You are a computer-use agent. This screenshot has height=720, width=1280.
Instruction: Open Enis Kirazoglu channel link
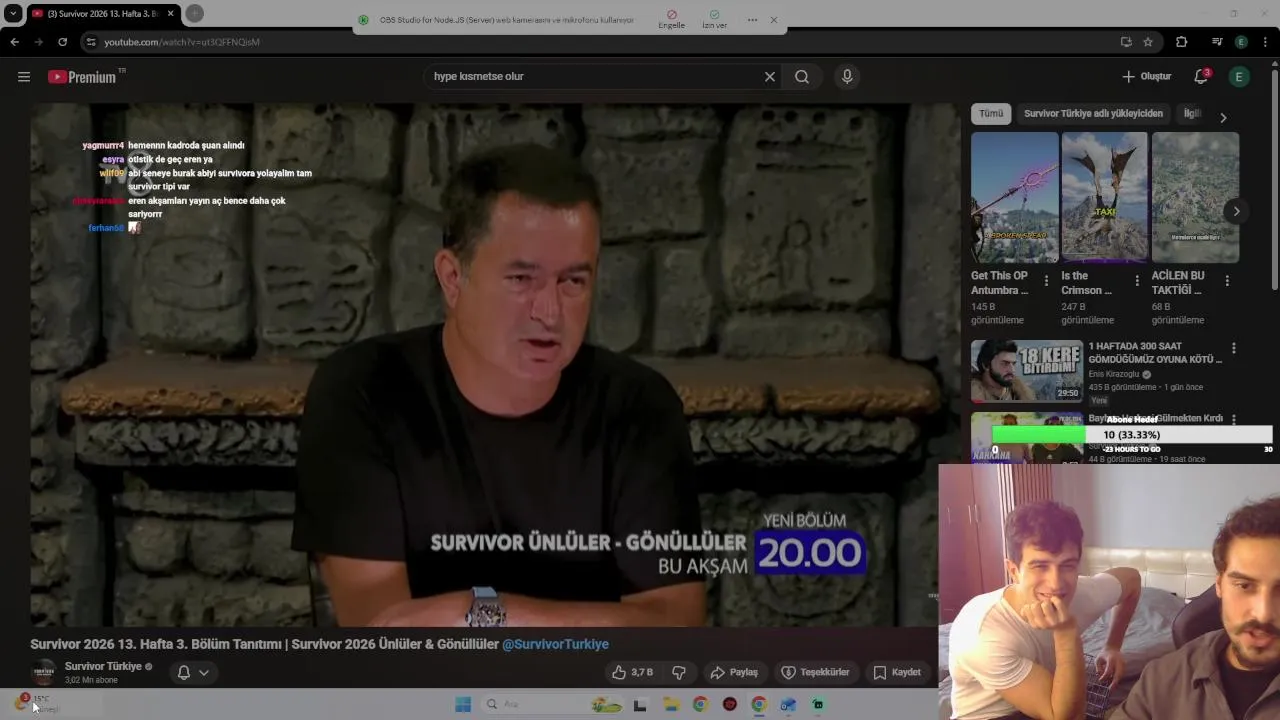[1113, 375]
